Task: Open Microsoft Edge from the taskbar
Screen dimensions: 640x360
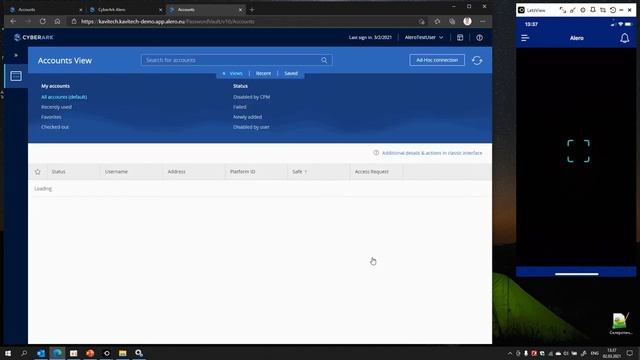Action: pos(57,353)
